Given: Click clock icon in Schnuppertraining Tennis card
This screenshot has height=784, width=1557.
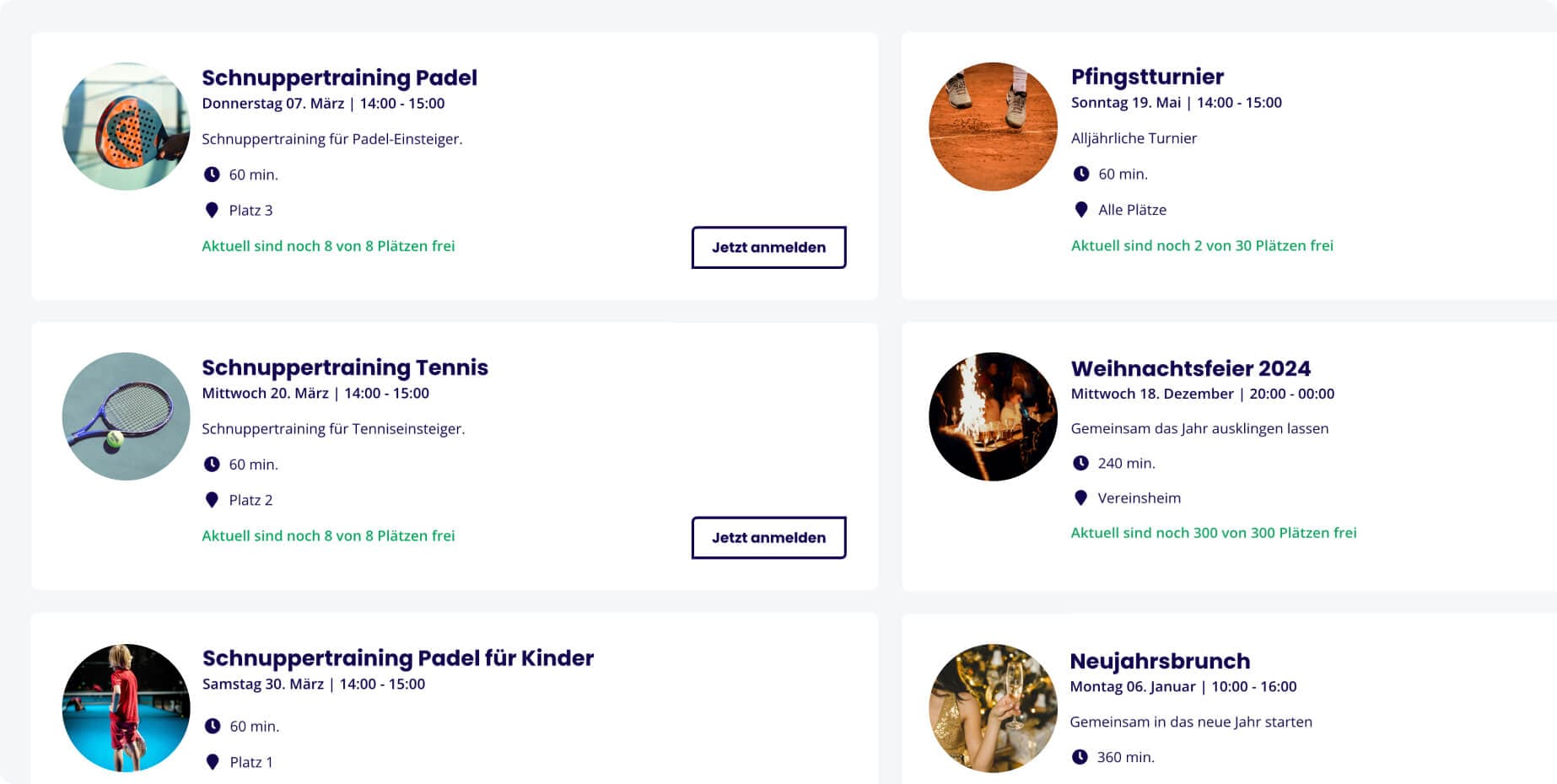Looking at the screenshot, I should click(x=212, y=464).
